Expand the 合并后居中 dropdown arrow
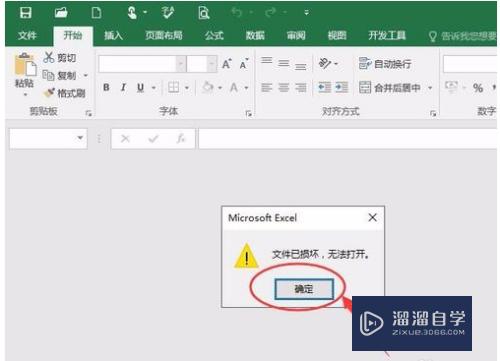Screen dimensions: 500x361 tap(430, 88)
